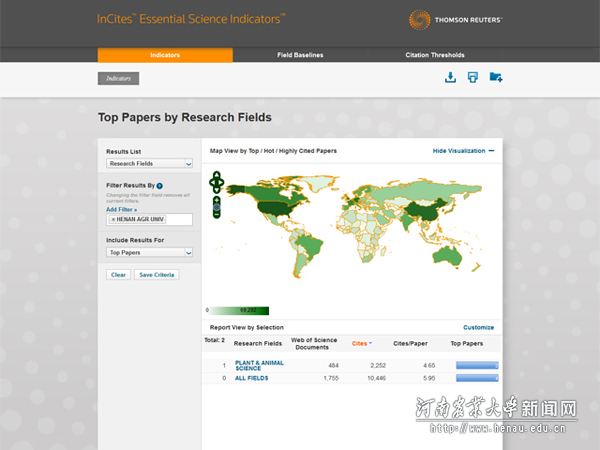
Task: Zoom in the map with plus button
Action: [x=217, y=200]
